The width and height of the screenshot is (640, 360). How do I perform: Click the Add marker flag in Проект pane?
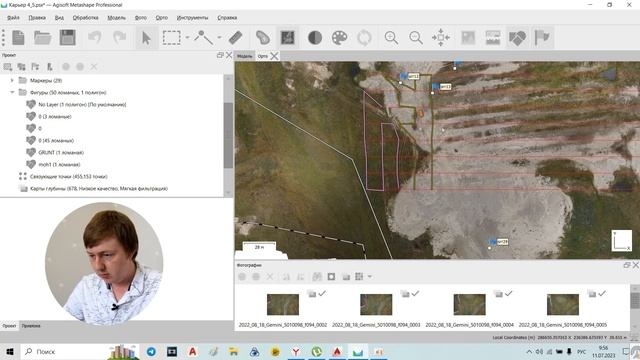pos(36,67)
